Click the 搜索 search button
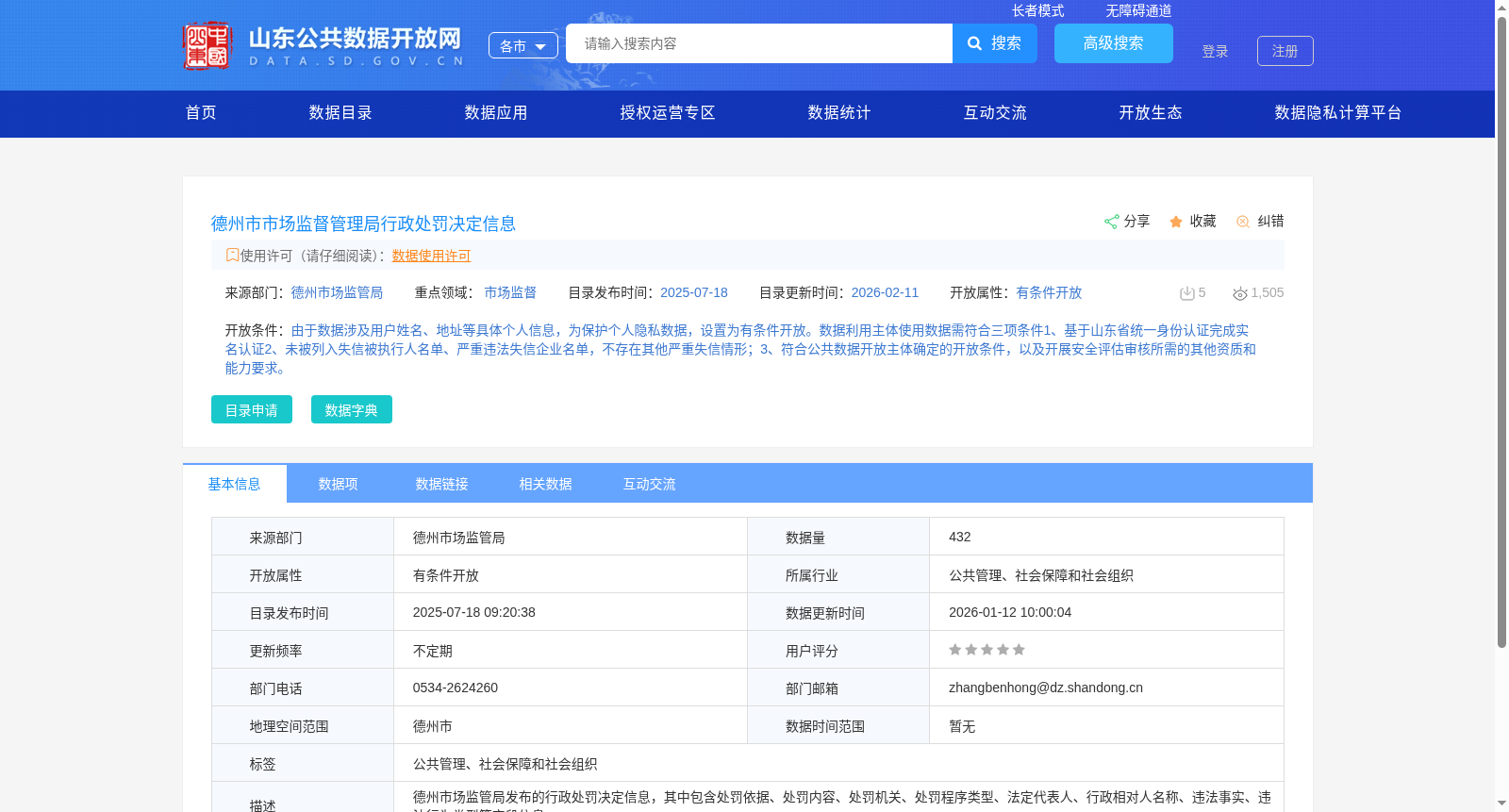The image size is (1509, 812). pyautogui.click(x=995, y=43)
